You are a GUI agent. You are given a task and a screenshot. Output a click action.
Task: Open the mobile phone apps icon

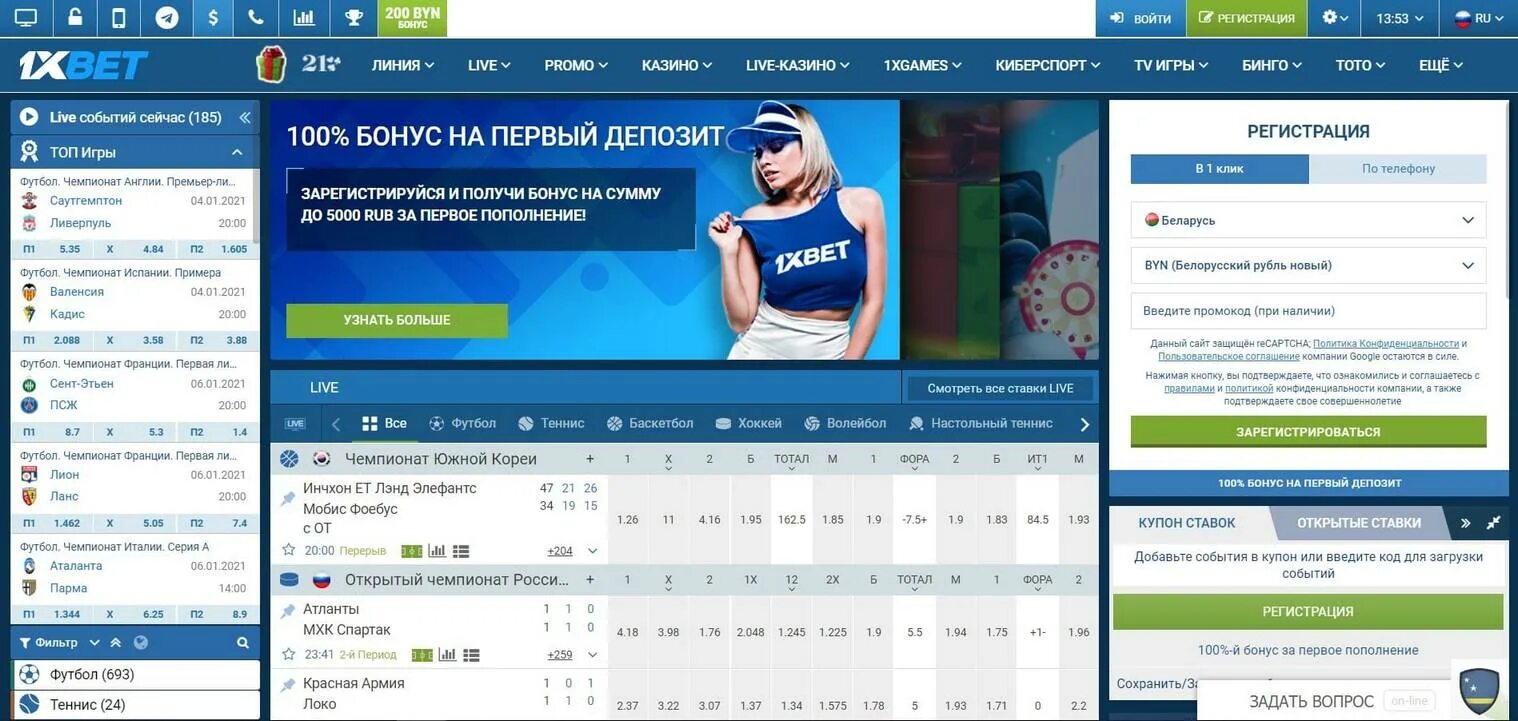click(119, 18)
